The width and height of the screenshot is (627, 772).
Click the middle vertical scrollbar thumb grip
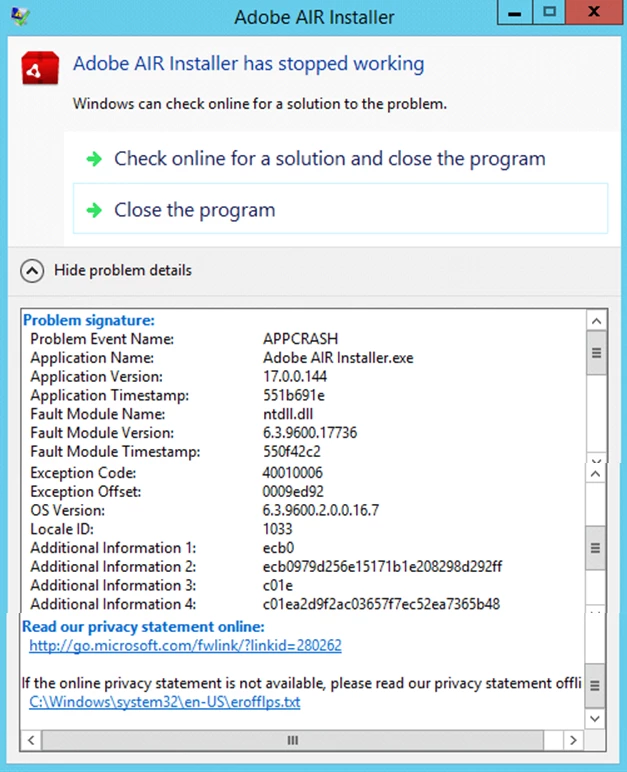point(595,548)
